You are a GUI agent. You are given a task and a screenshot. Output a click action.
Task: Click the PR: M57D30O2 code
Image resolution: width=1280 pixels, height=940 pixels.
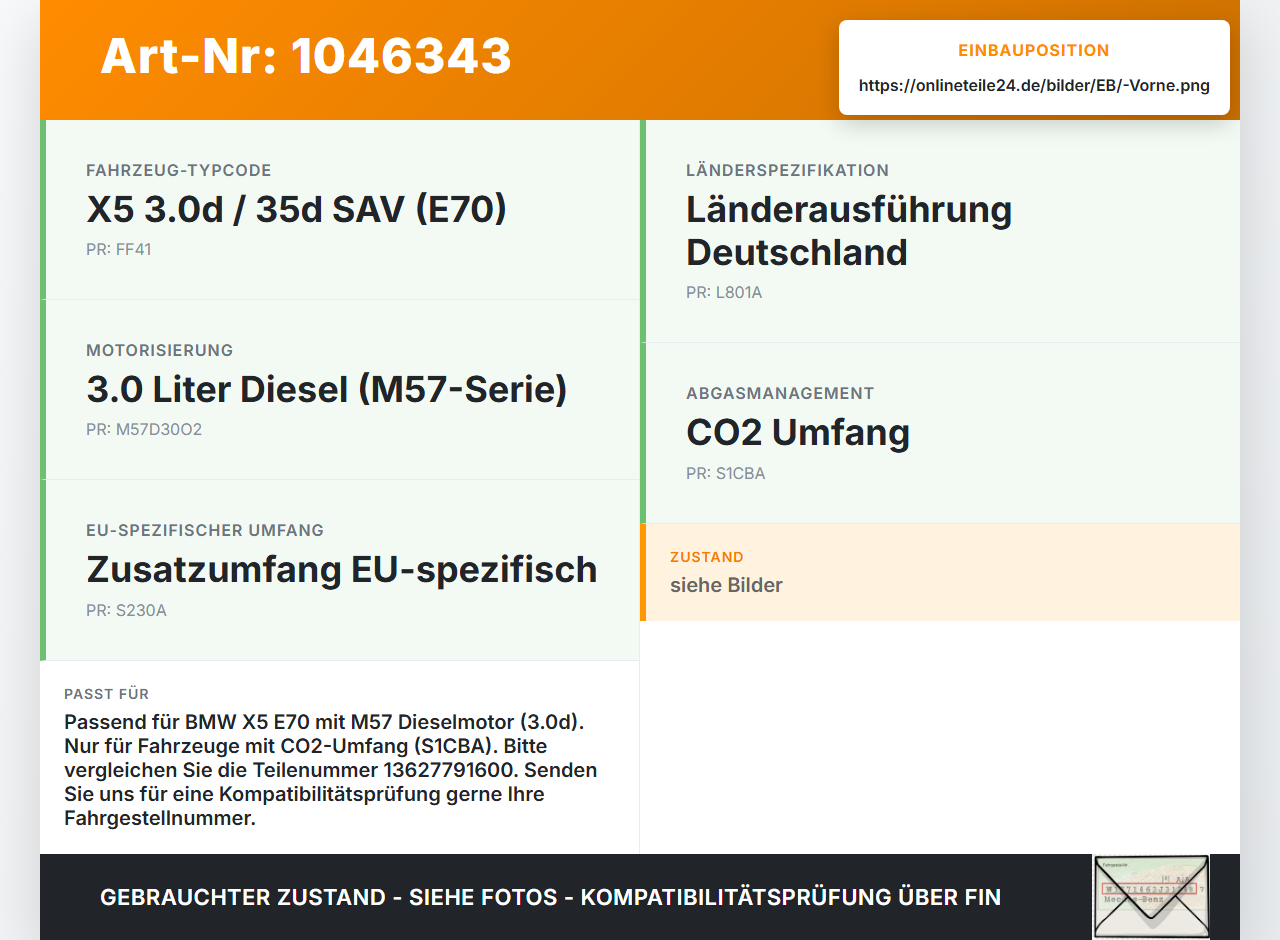coord(144,429)
